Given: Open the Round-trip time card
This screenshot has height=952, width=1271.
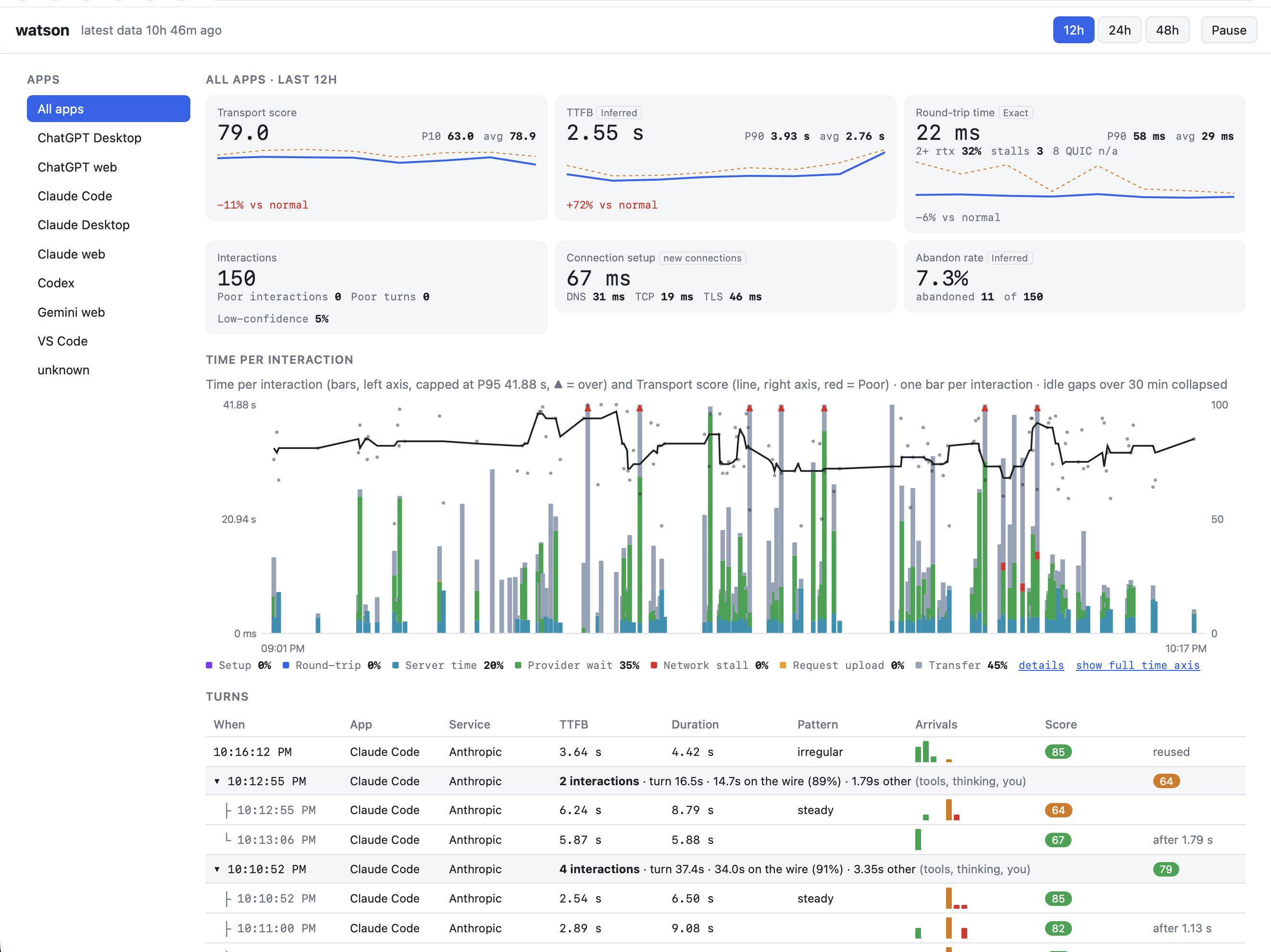Looking at the screenshot, I should pyautogui.click(x=1074, y=164).
